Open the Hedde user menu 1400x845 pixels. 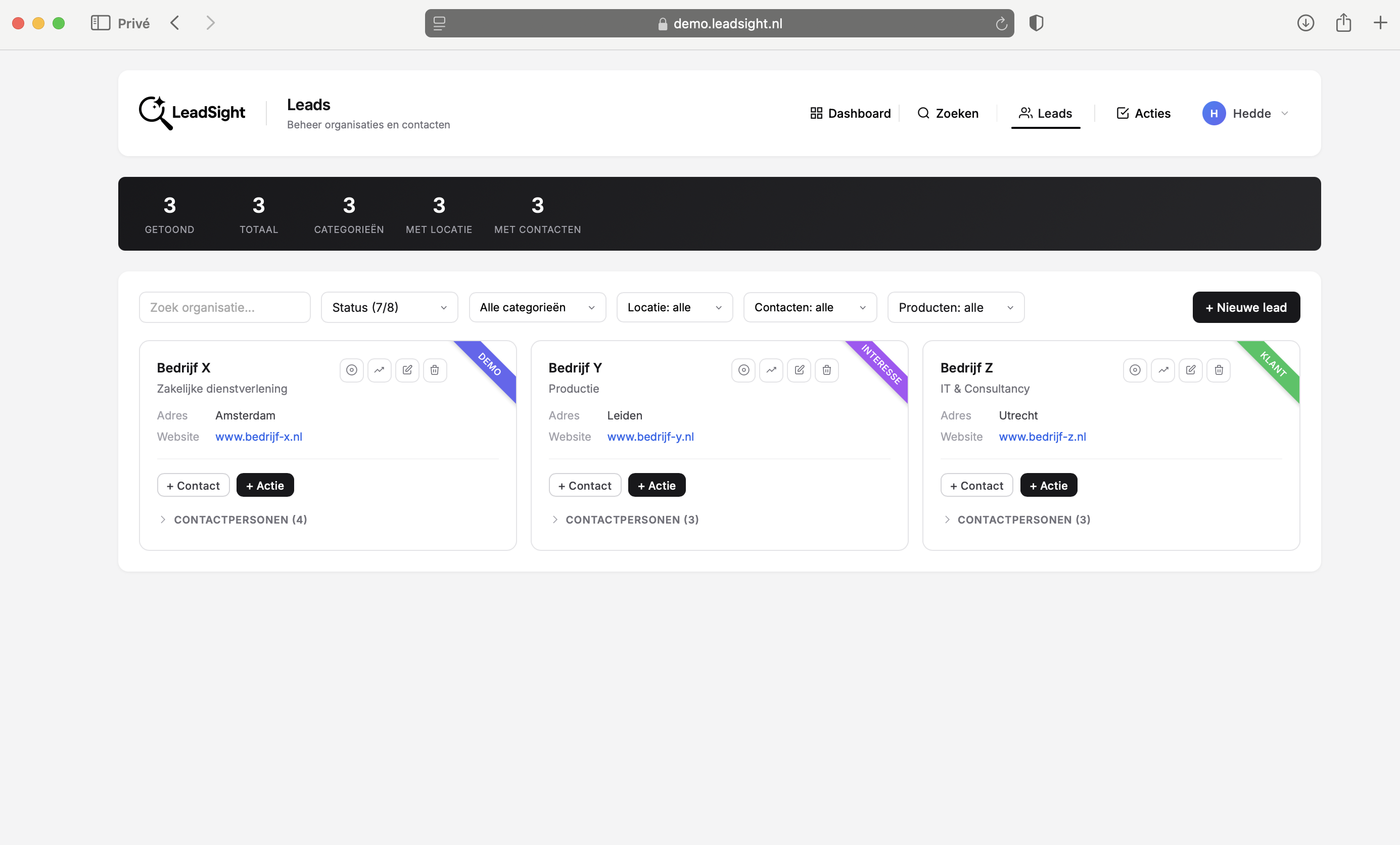pyautogui.click(x=1245, y=113)
